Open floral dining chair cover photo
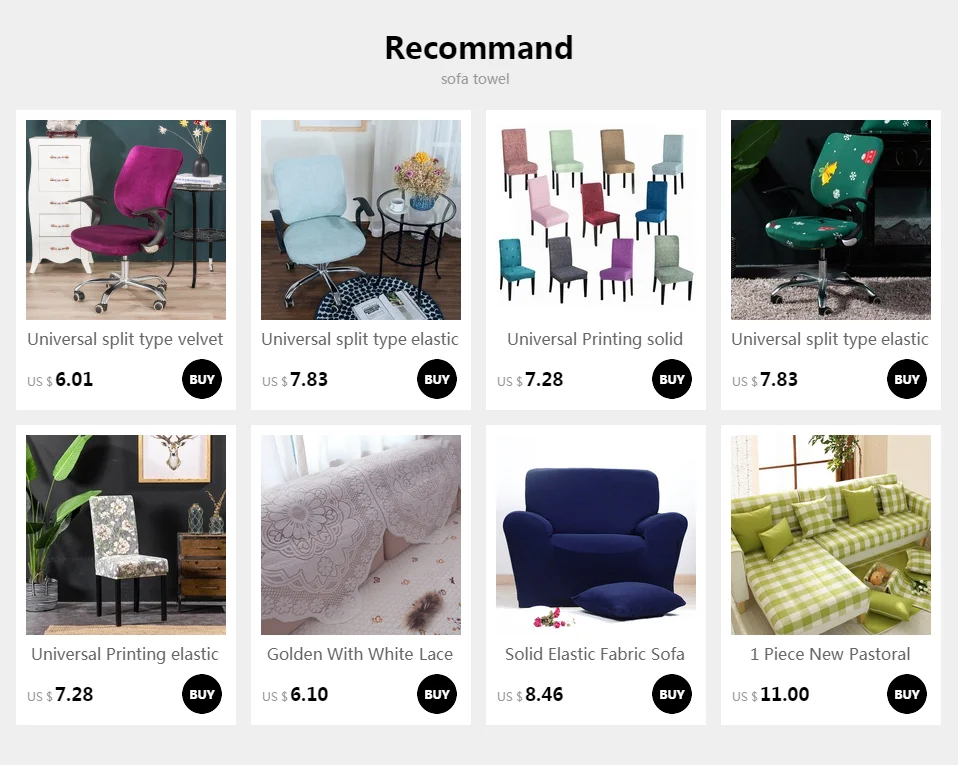The width and height of the screenshot is (958, 765). tap(126, 535)
